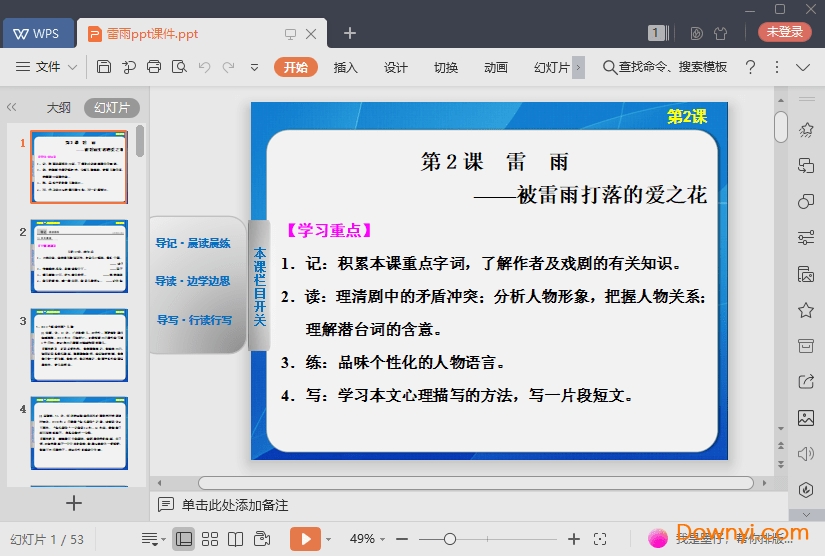Add a new slide with plus button

pyautogui.click(x=74, y=503)
